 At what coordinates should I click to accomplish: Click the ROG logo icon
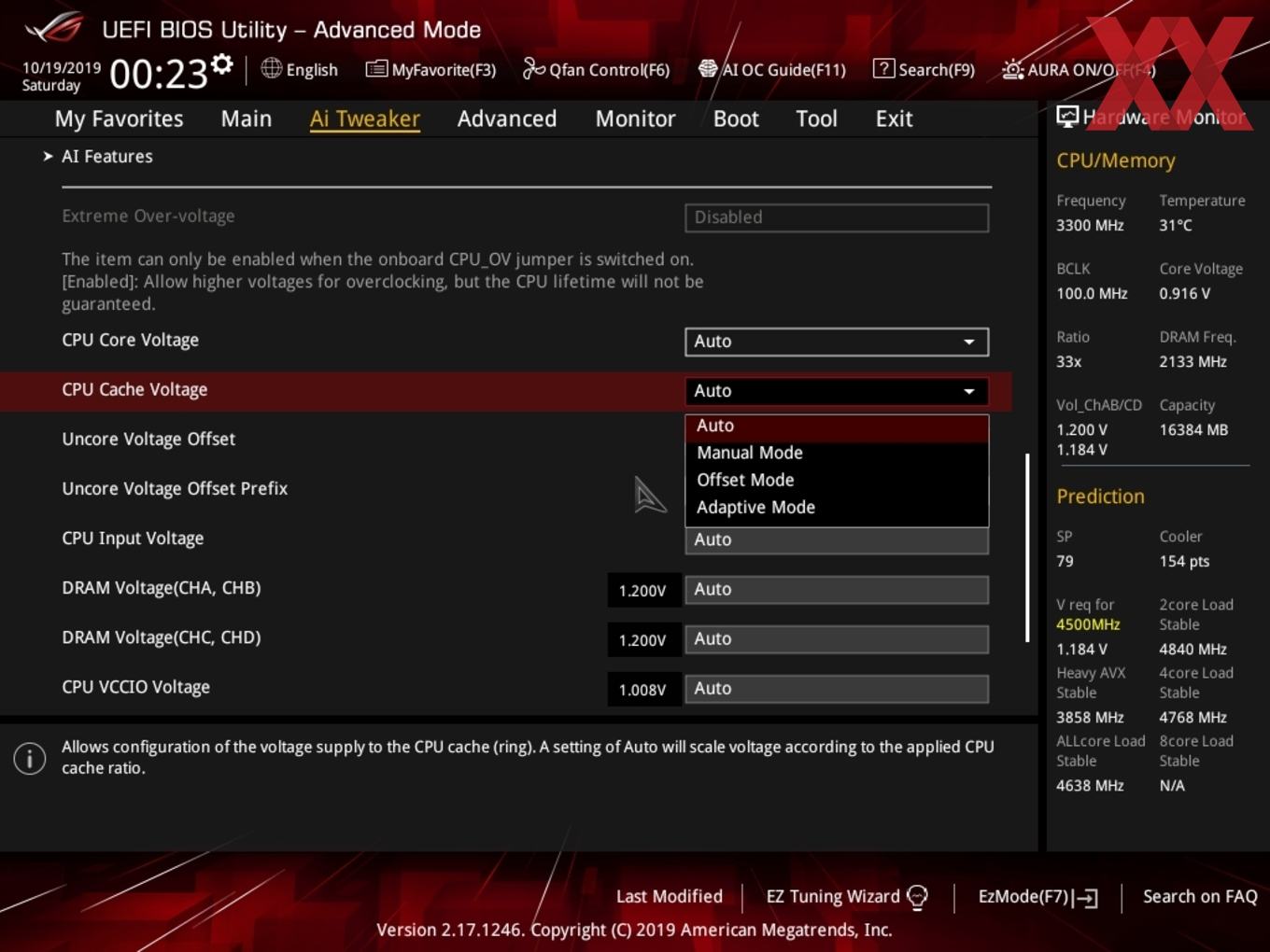(x=53, y=28)
